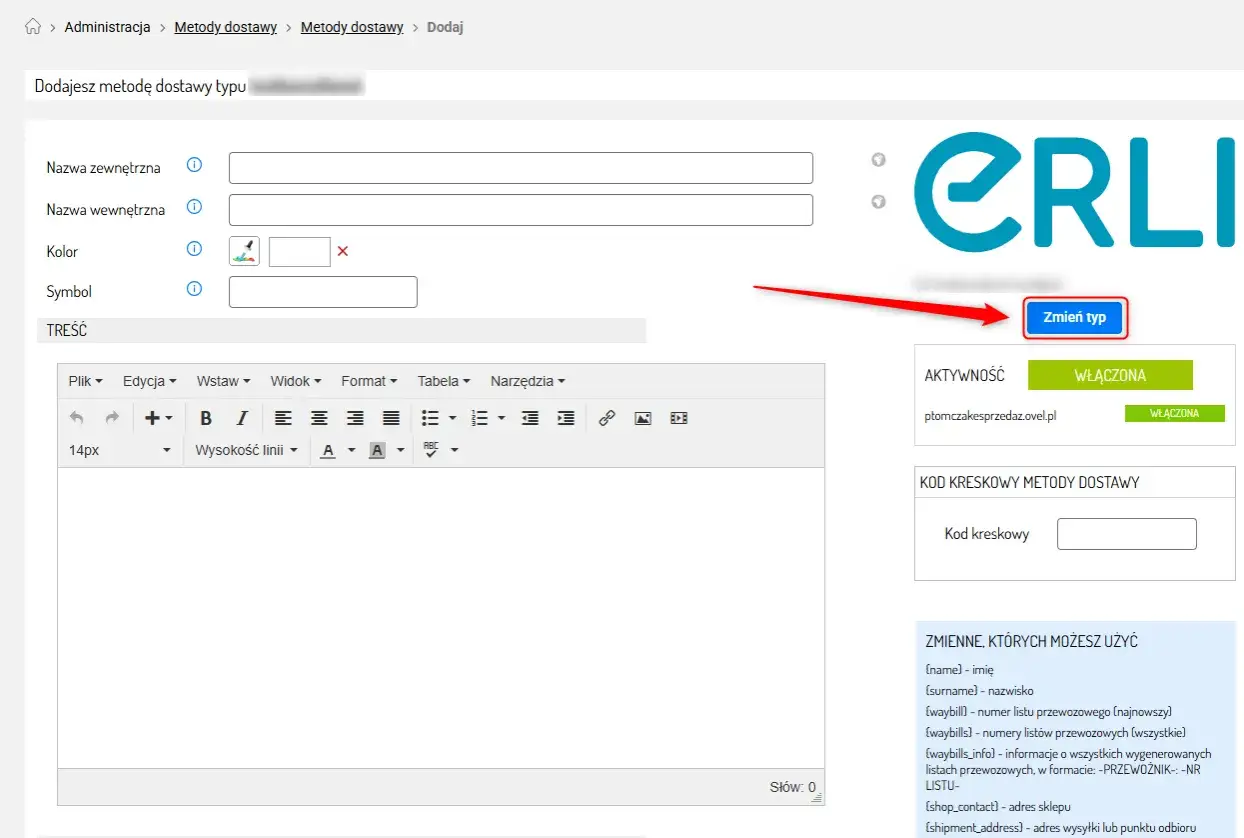Toggle WŁĄCZONA for ptomczakesprzedaz.ovel.pl
Viewport: 1244px width, 838px height.
(x=1174, y=413)
